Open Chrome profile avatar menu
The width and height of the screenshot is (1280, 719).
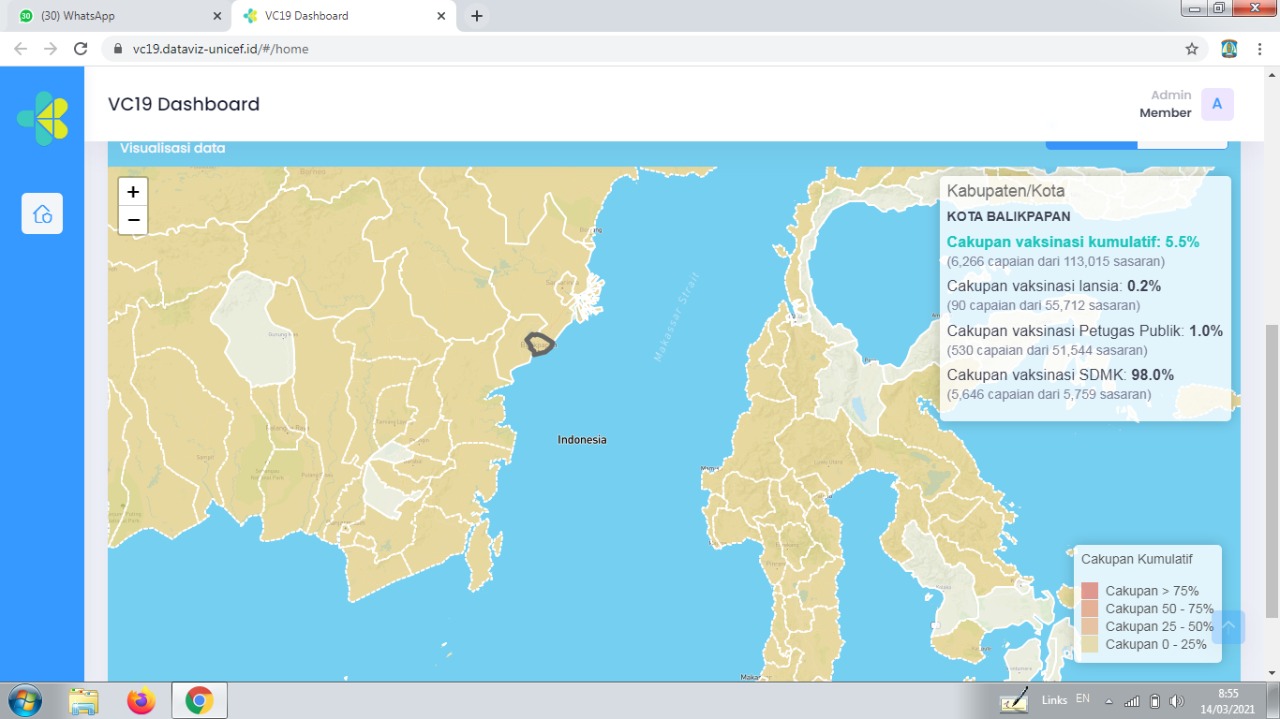click(x=1229, y=49)
